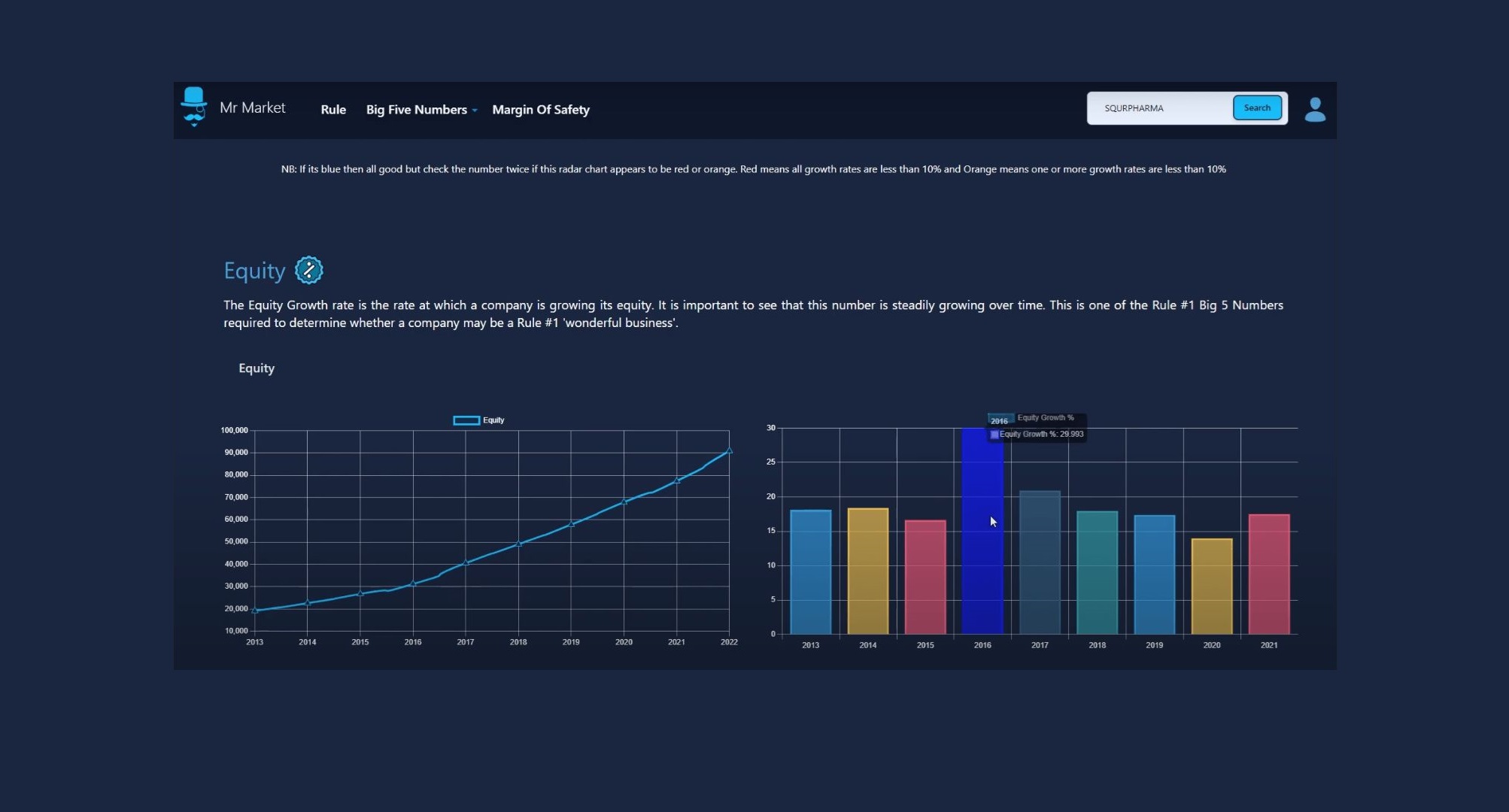
Task: Open the Rule menu item
Action: pos(333,110)
